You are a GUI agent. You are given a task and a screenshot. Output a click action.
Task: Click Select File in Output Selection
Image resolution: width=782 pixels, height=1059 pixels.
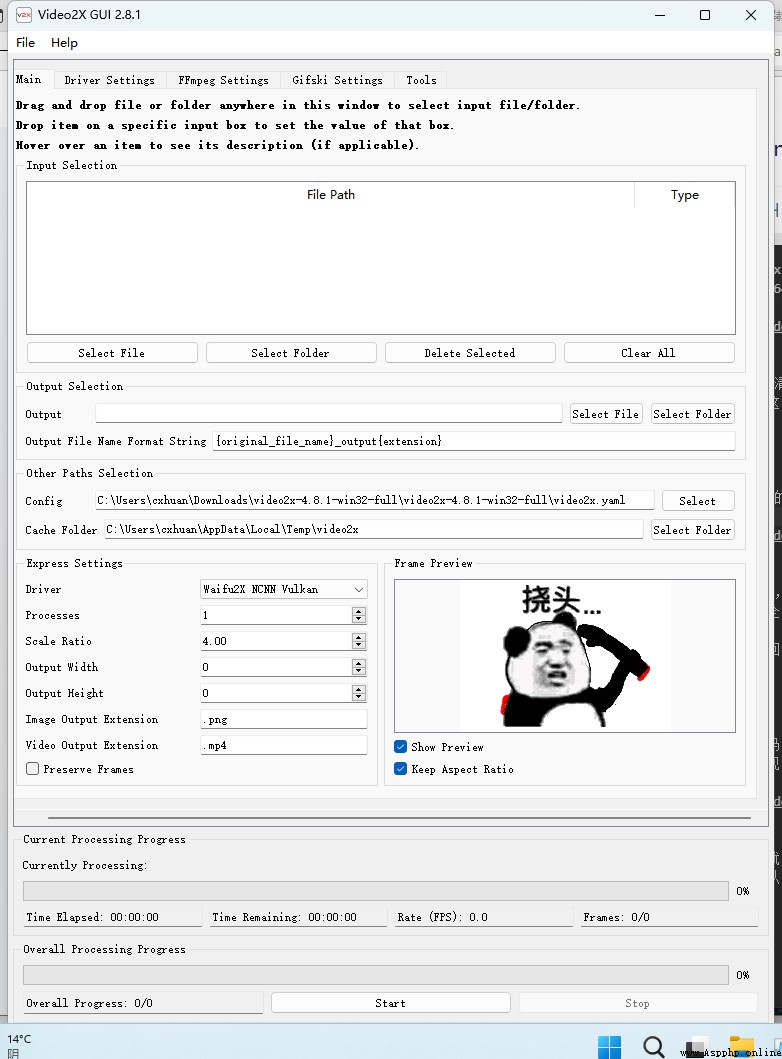coord(606,414)
